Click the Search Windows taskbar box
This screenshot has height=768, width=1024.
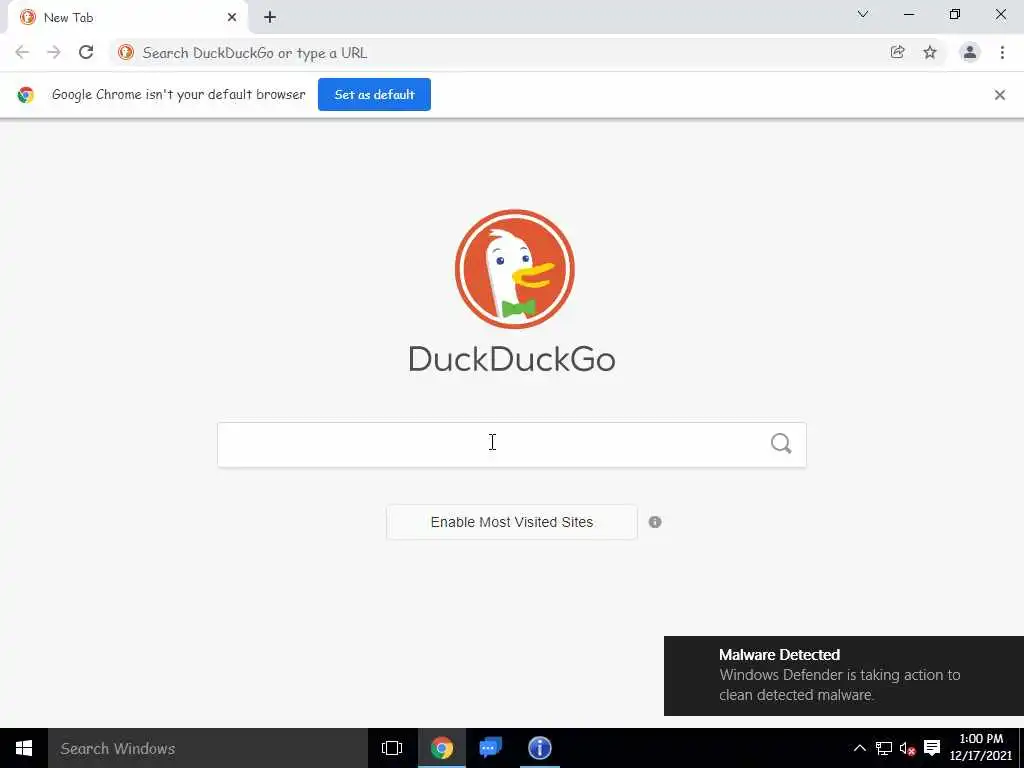(x=208, y=748)
